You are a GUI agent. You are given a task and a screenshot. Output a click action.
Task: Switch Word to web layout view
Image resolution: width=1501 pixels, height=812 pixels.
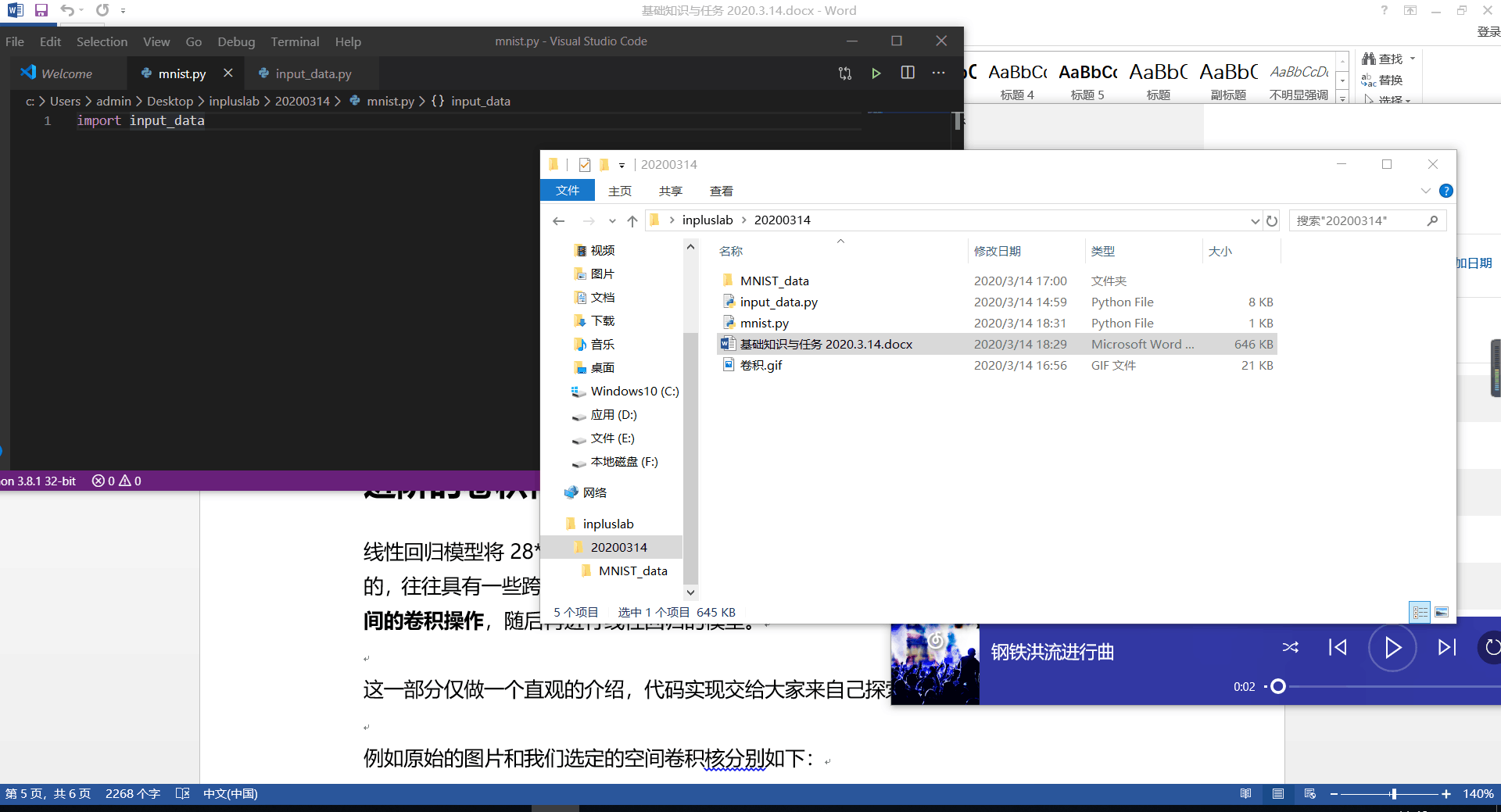(1310, 793)
